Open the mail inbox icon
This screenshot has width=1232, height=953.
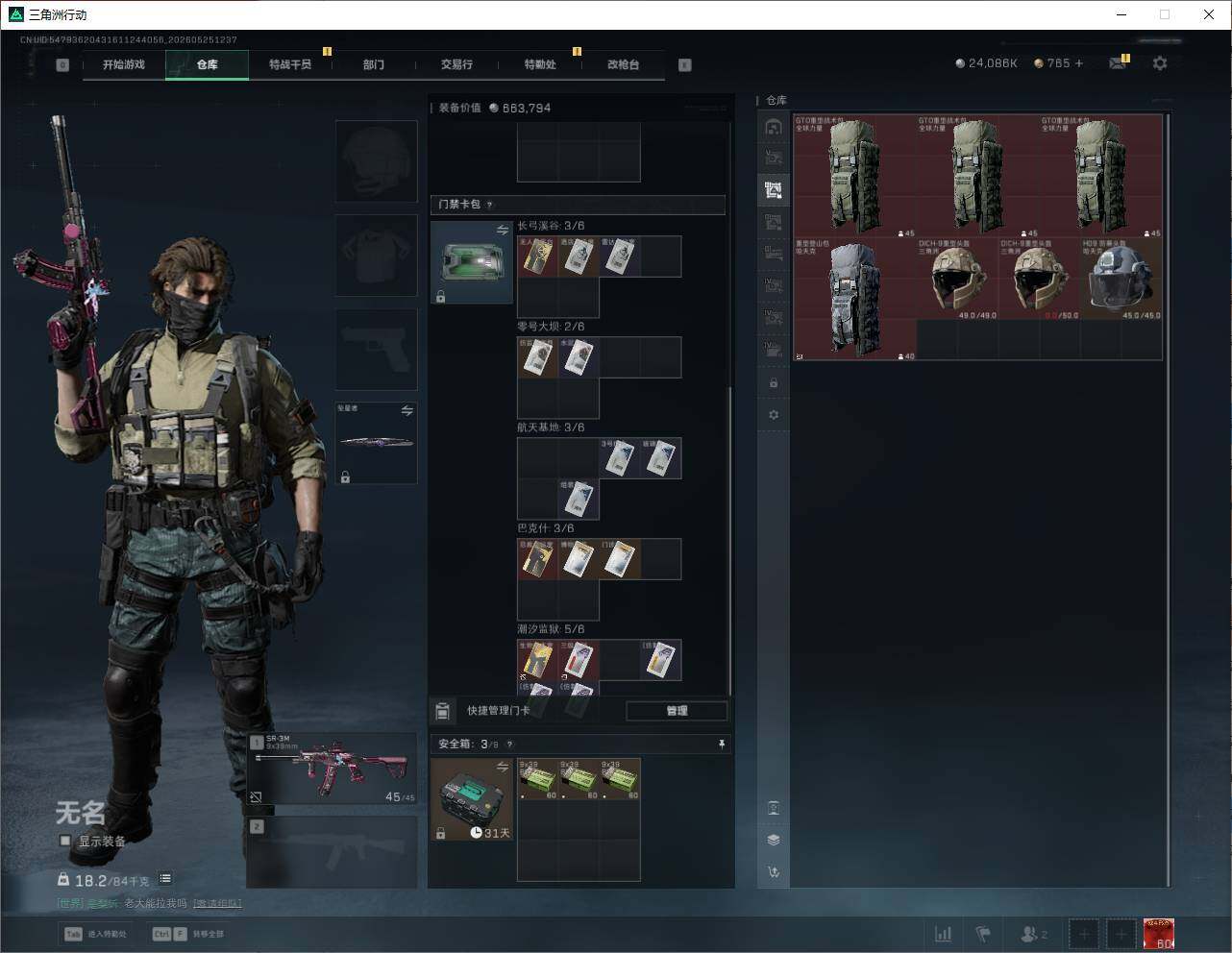pos(1117,63)
